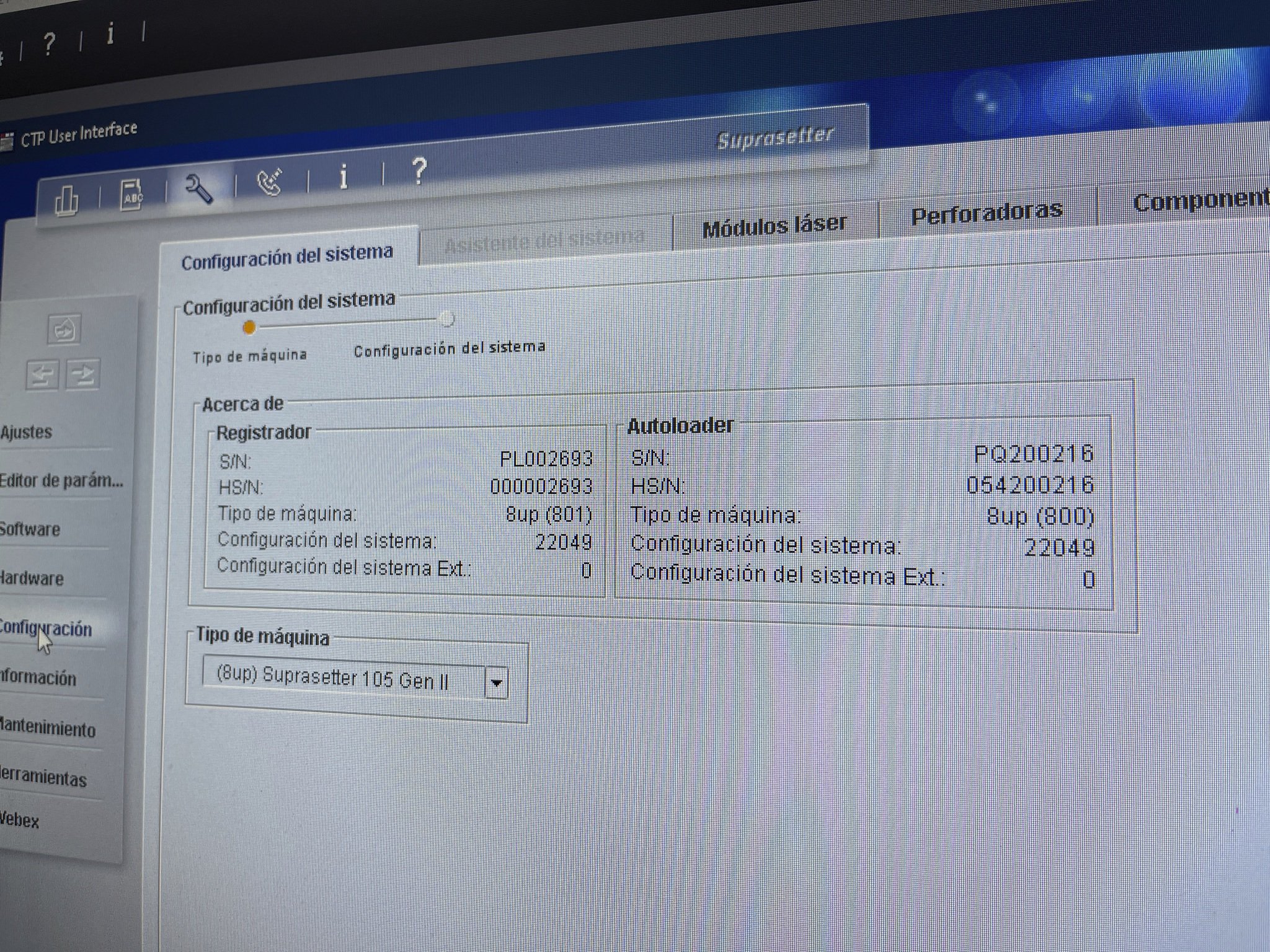Screen dimensions: 1270x952
Task: Select the wrench service icon
Action: click(x=200, y=188)
